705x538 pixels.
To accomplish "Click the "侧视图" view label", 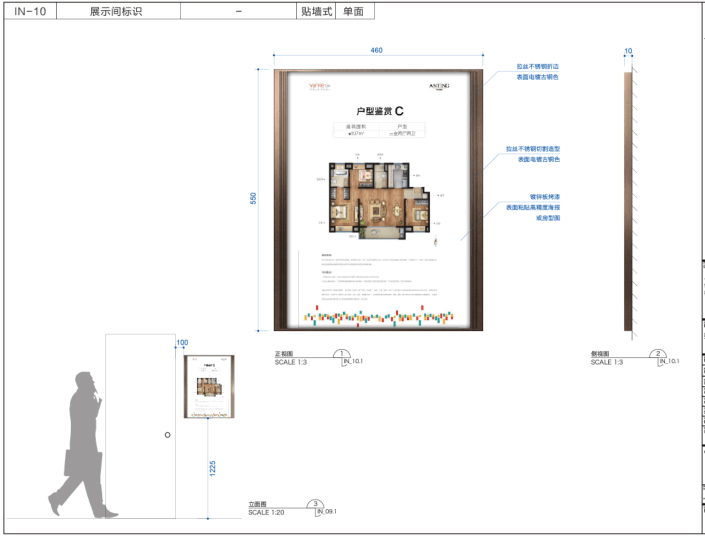I will pos(600,354).
